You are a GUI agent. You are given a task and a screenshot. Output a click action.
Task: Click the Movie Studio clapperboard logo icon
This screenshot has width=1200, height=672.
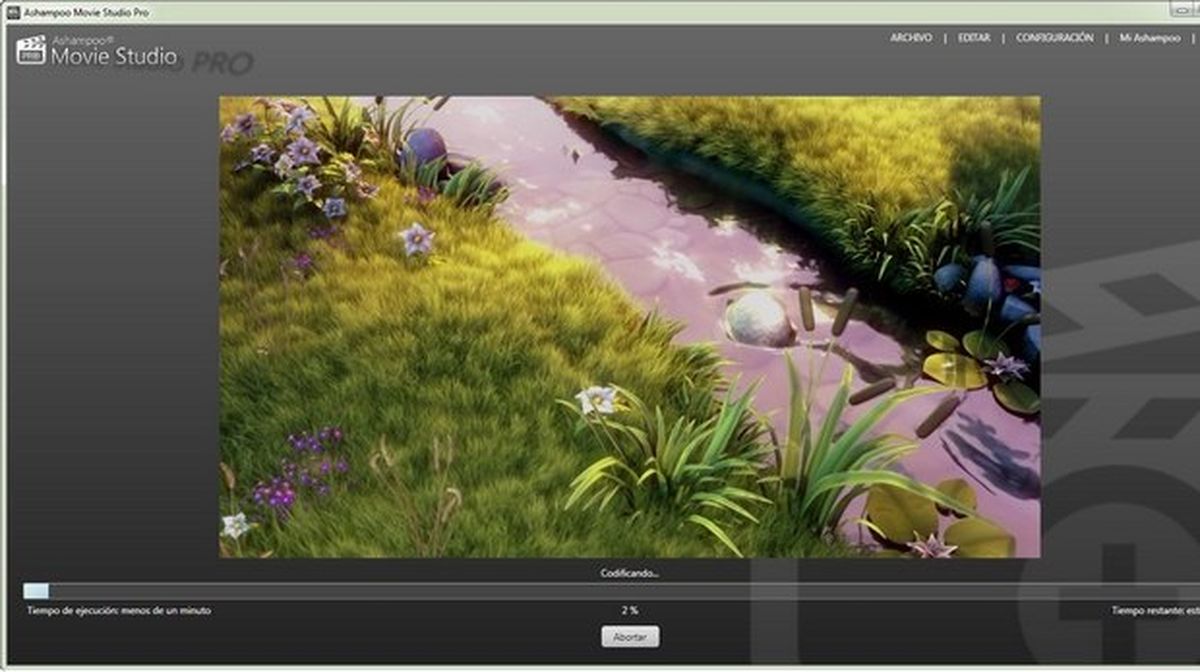[x=31, y=49]
